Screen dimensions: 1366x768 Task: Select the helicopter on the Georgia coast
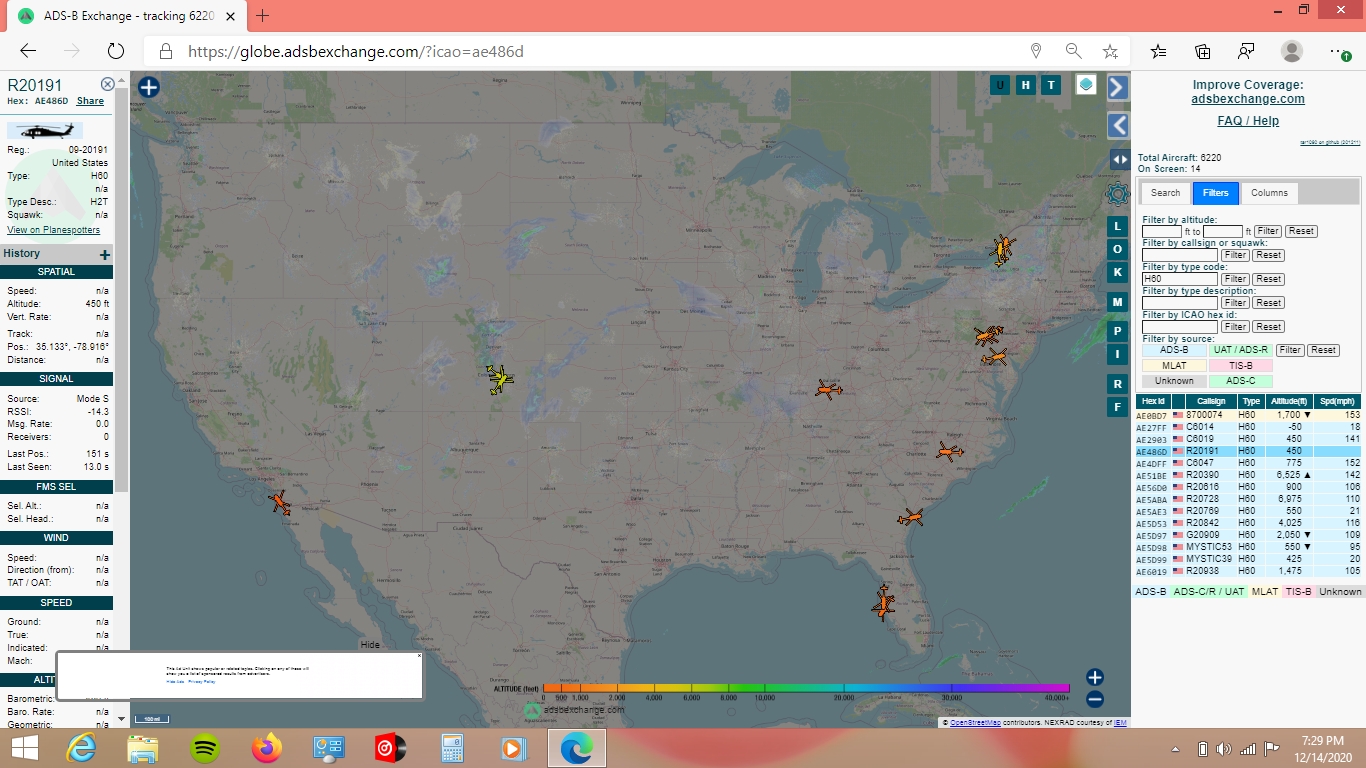pyautogui.click(x=911, y=517)
